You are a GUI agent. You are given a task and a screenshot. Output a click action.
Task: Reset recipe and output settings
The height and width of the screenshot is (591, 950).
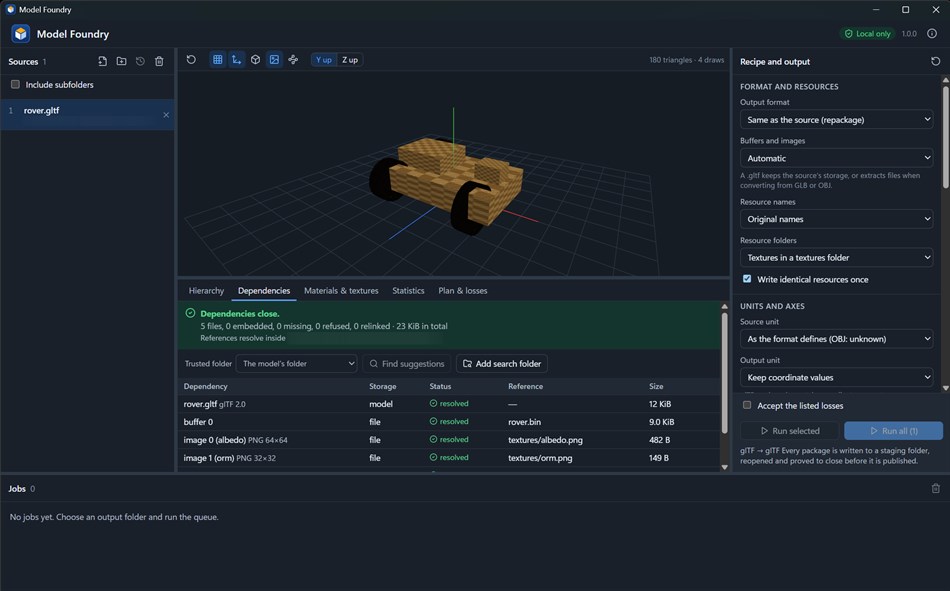(x=935, y=61)
